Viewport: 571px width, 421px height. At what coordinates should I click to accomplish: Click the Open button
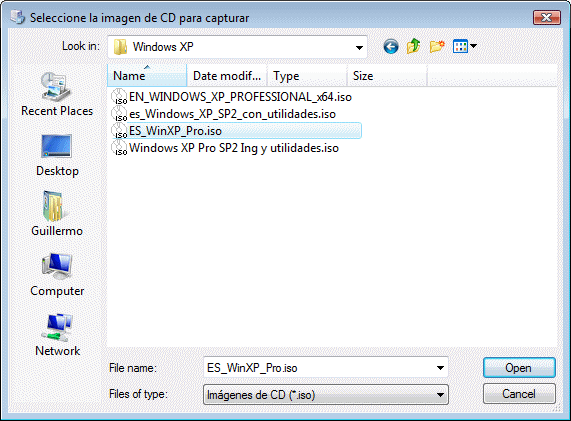pyautogui.click(x=519, y=368)
